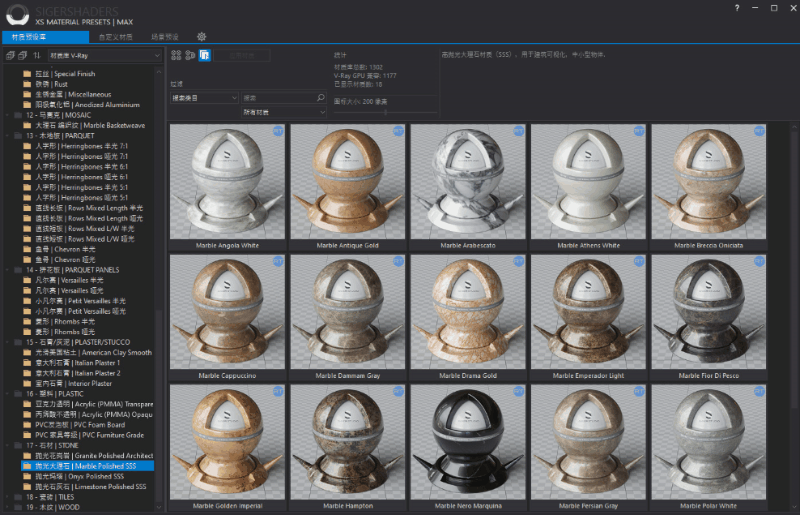Open the V-Ray material library dropdown
800x515 pixels.
pyautogui.click(x=104, y=56)
